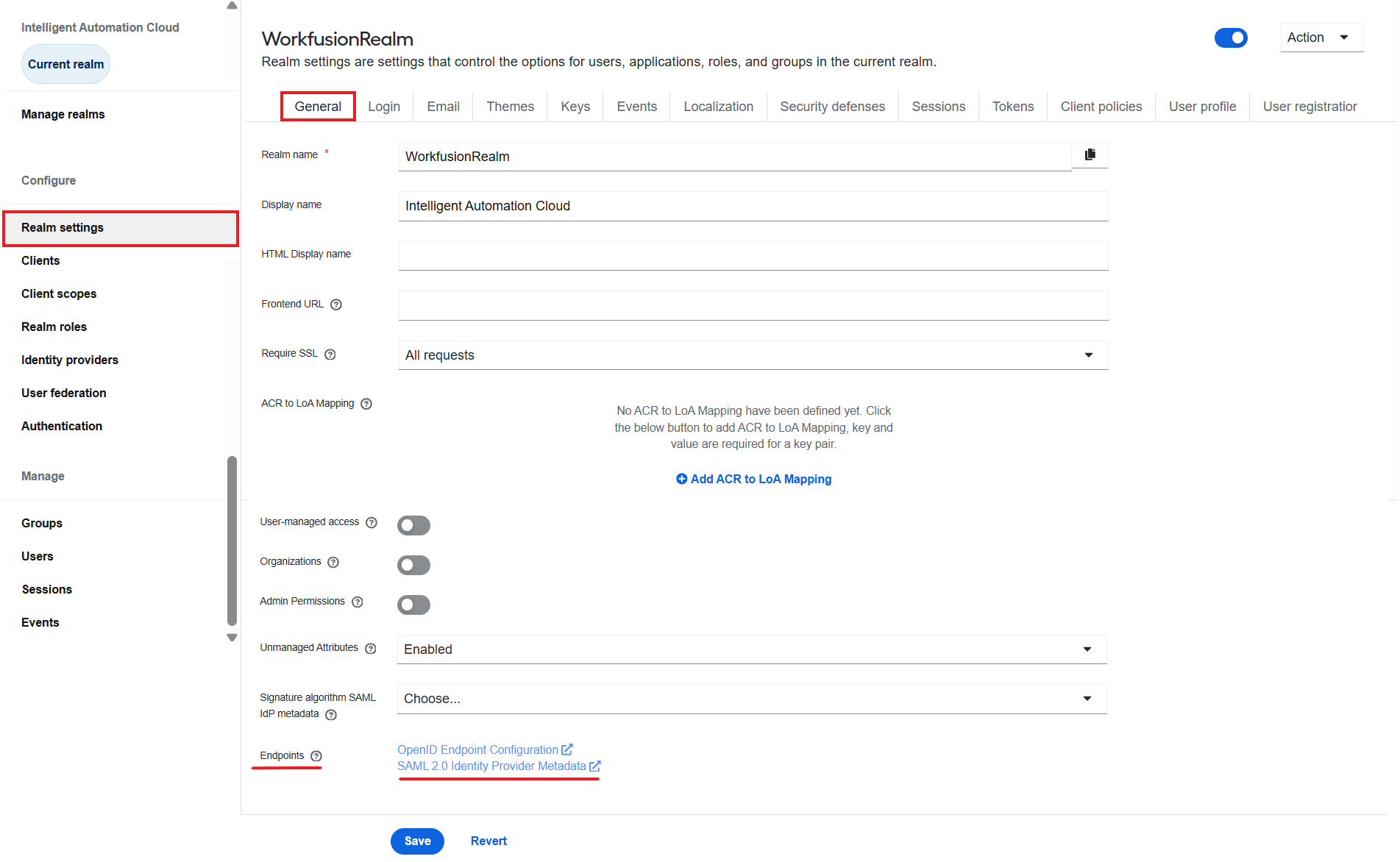The width and height of the screenshot is (1400, 862).
Task: Open the Localization tab
Action: pyautogui.click(x=719, y=107)
